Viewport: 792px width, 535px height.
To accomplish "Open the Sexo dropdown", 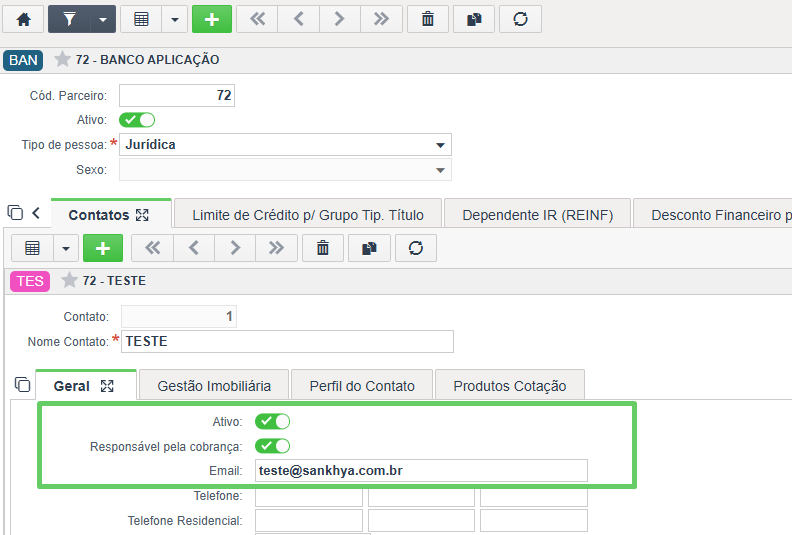I will pyautogui.click(x=285, y=170).
